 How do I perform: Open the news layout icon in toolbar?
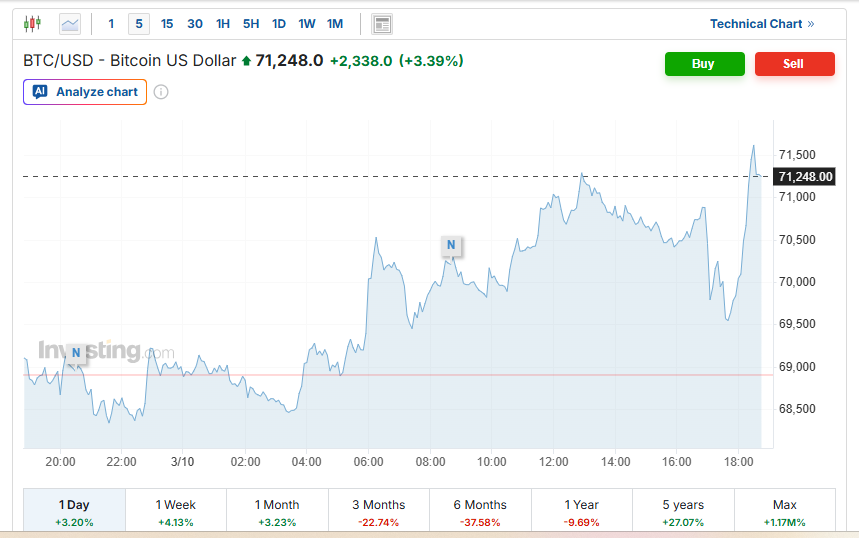[x=381, y=24]
